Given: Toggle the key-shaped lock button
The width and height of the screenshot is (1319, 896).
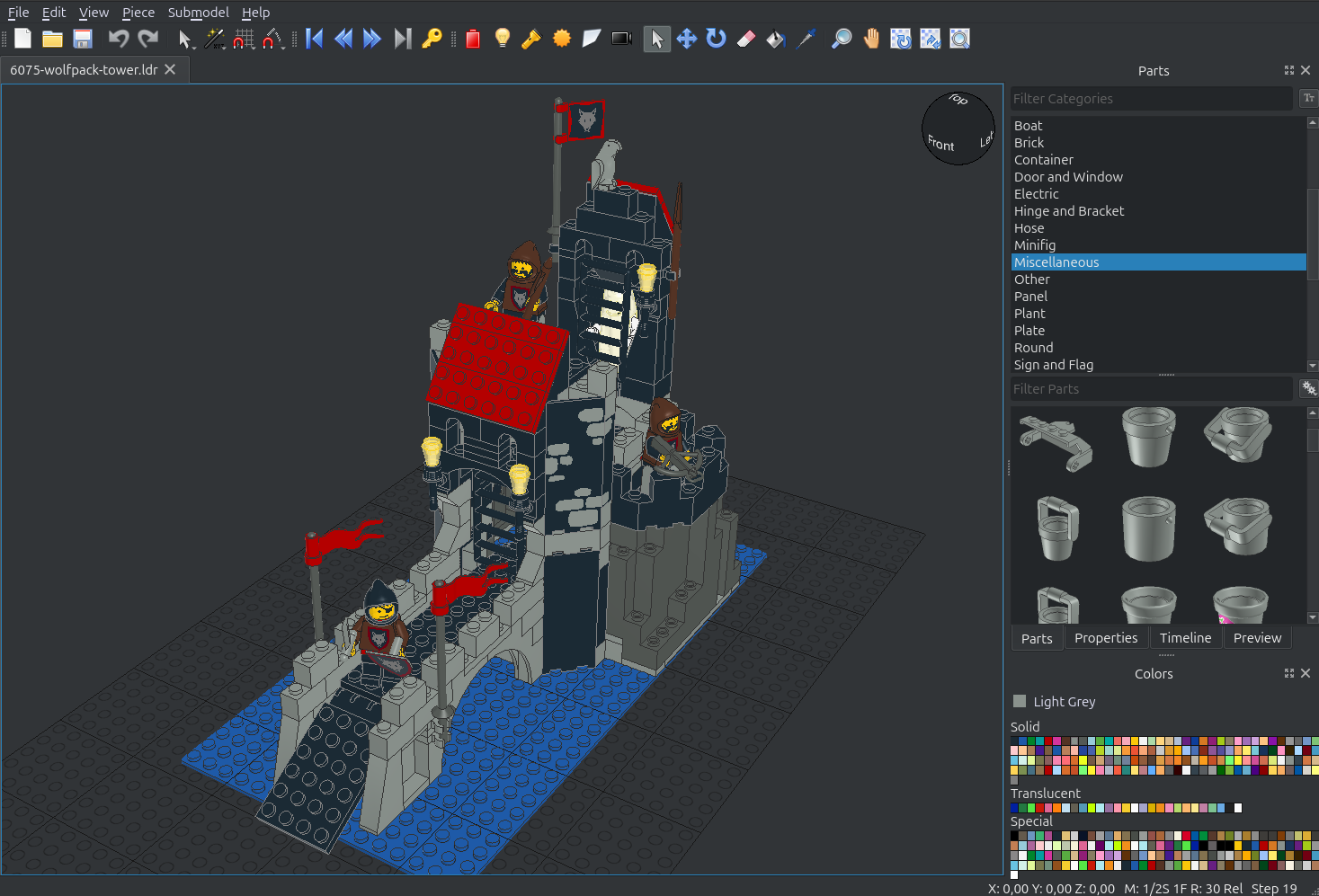Looking at the screenshot, I should coord(432,39).
